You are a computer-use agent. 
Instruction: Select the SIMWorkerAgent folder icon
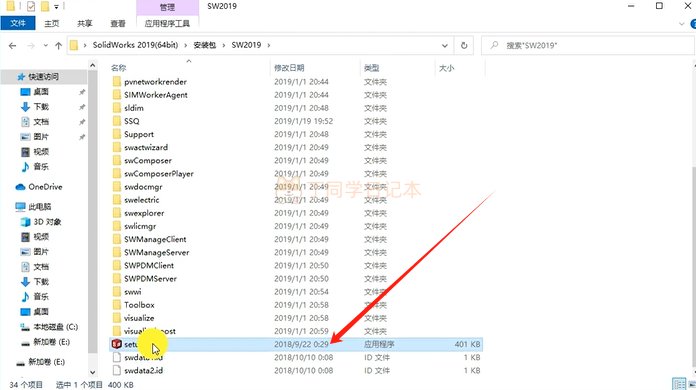[117, 95]
